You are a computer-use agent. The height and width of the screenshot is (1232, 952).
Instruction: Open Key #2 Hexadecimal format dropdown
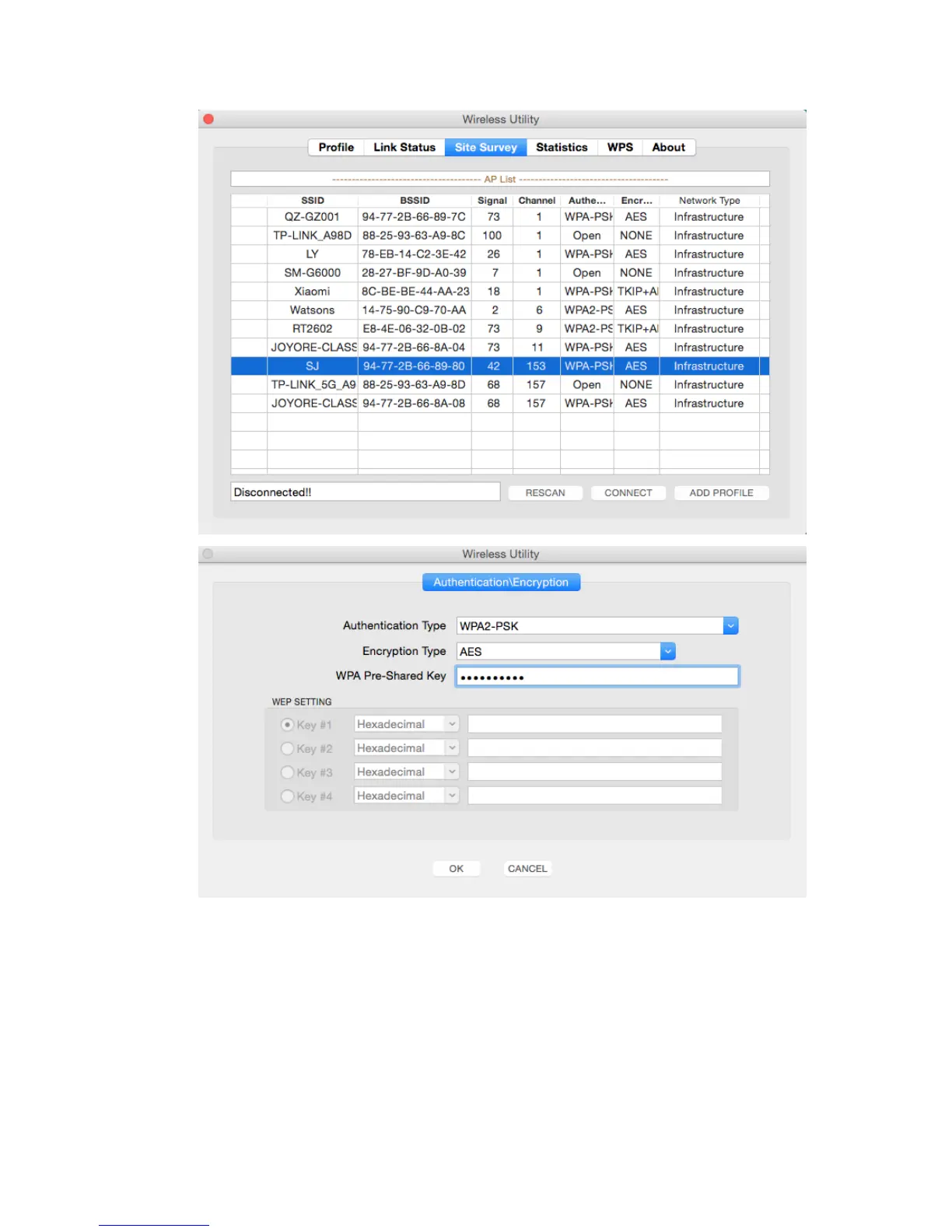pos(407,747)
